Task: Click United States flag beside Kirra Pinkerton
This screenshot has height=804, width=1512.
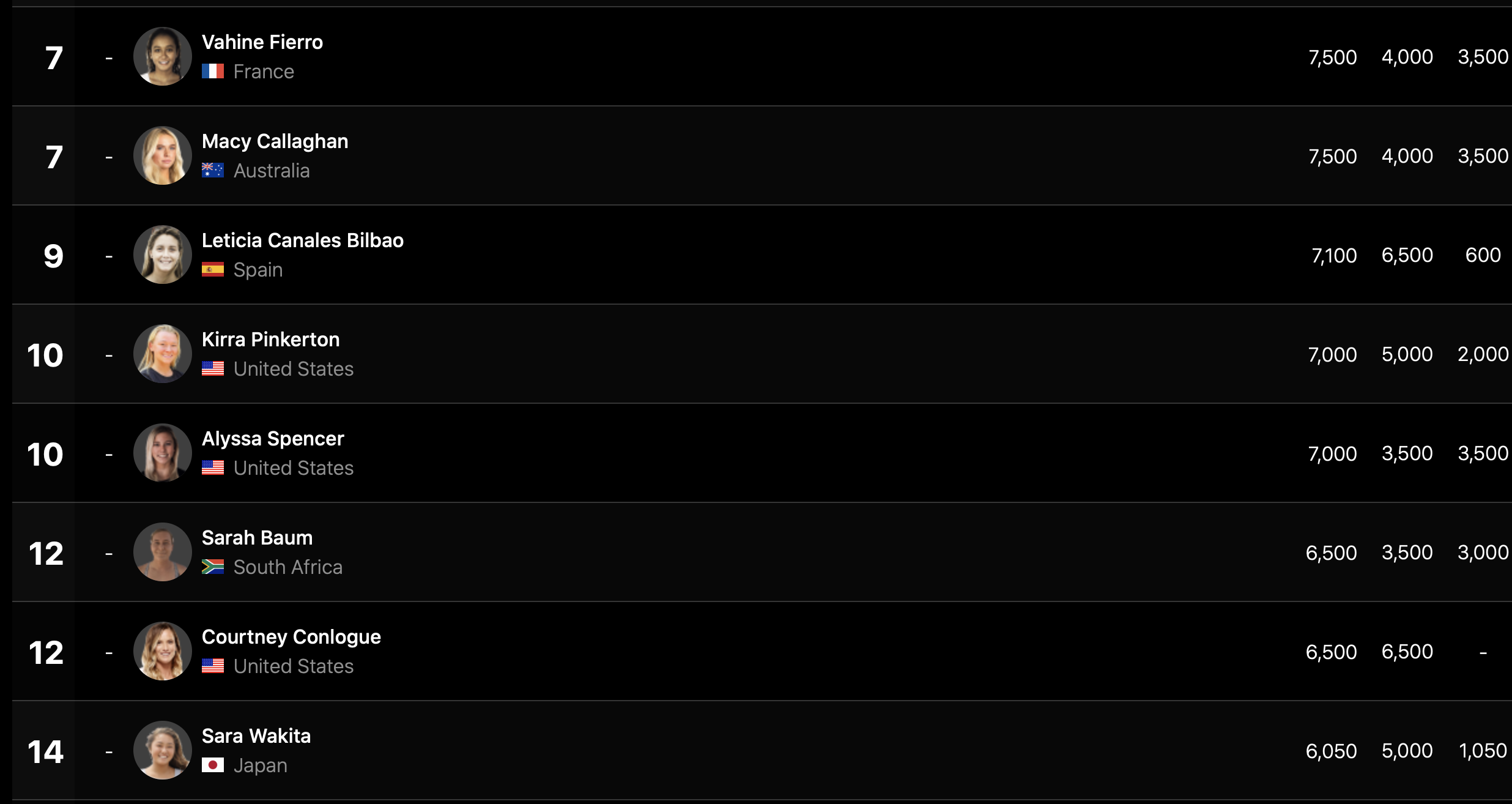Action: [x=213, y=369]
